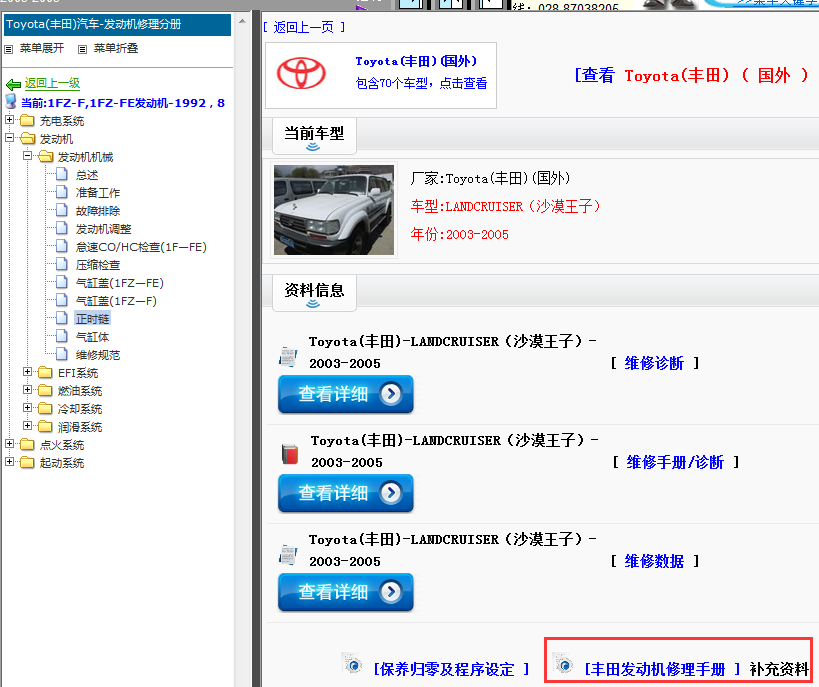This screenshot has width=819, height=687.
Task: Click the 年份:2003-2005 text
Action: pos(459,234)
